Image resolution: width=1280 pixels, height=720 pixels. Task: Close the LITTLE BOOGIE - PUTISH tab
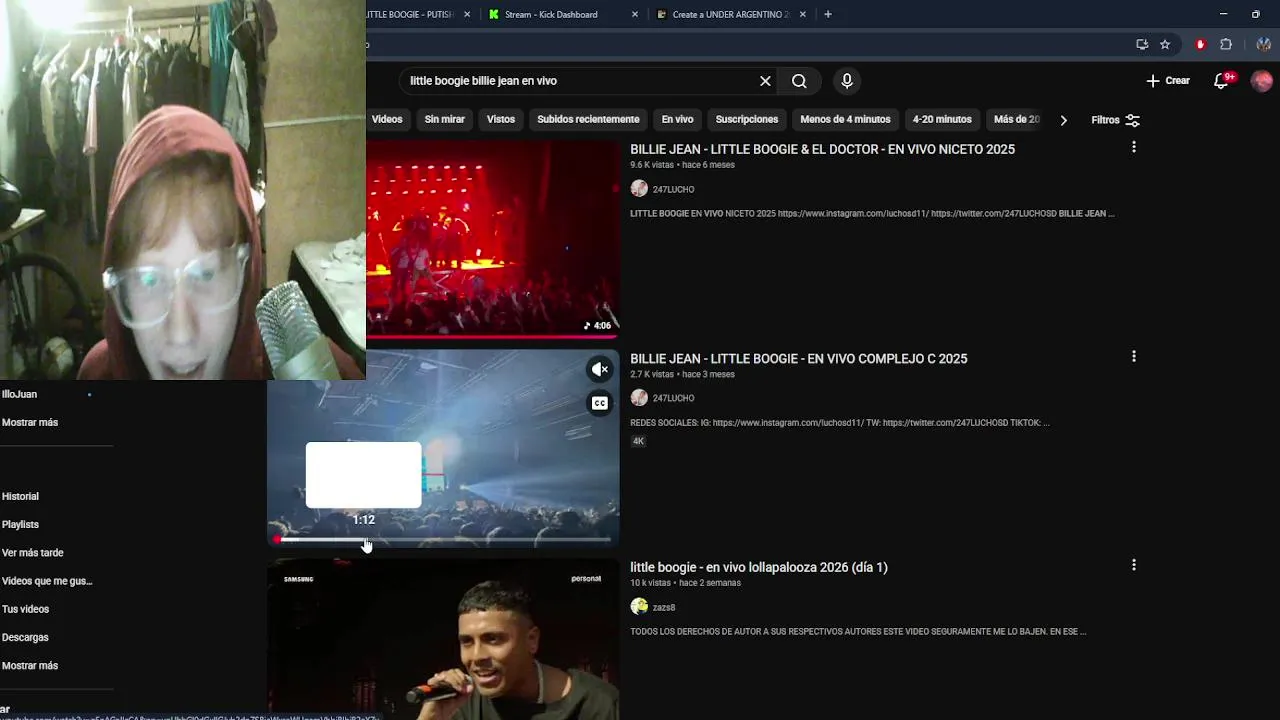[467, 14]
